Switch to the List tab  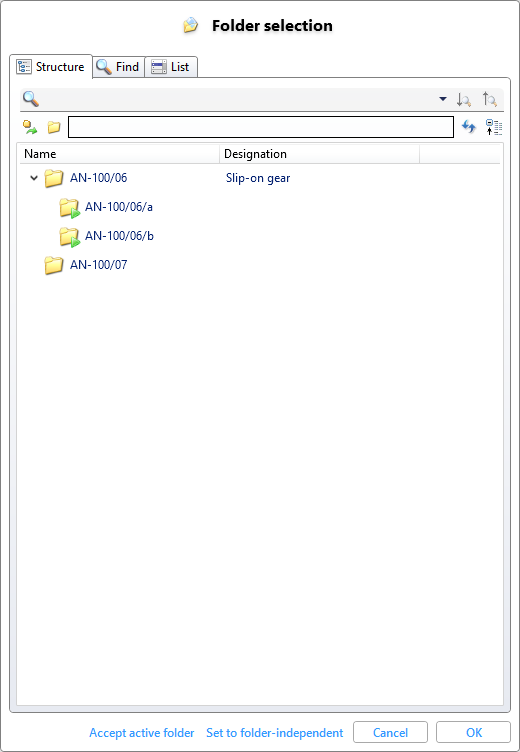171,67
